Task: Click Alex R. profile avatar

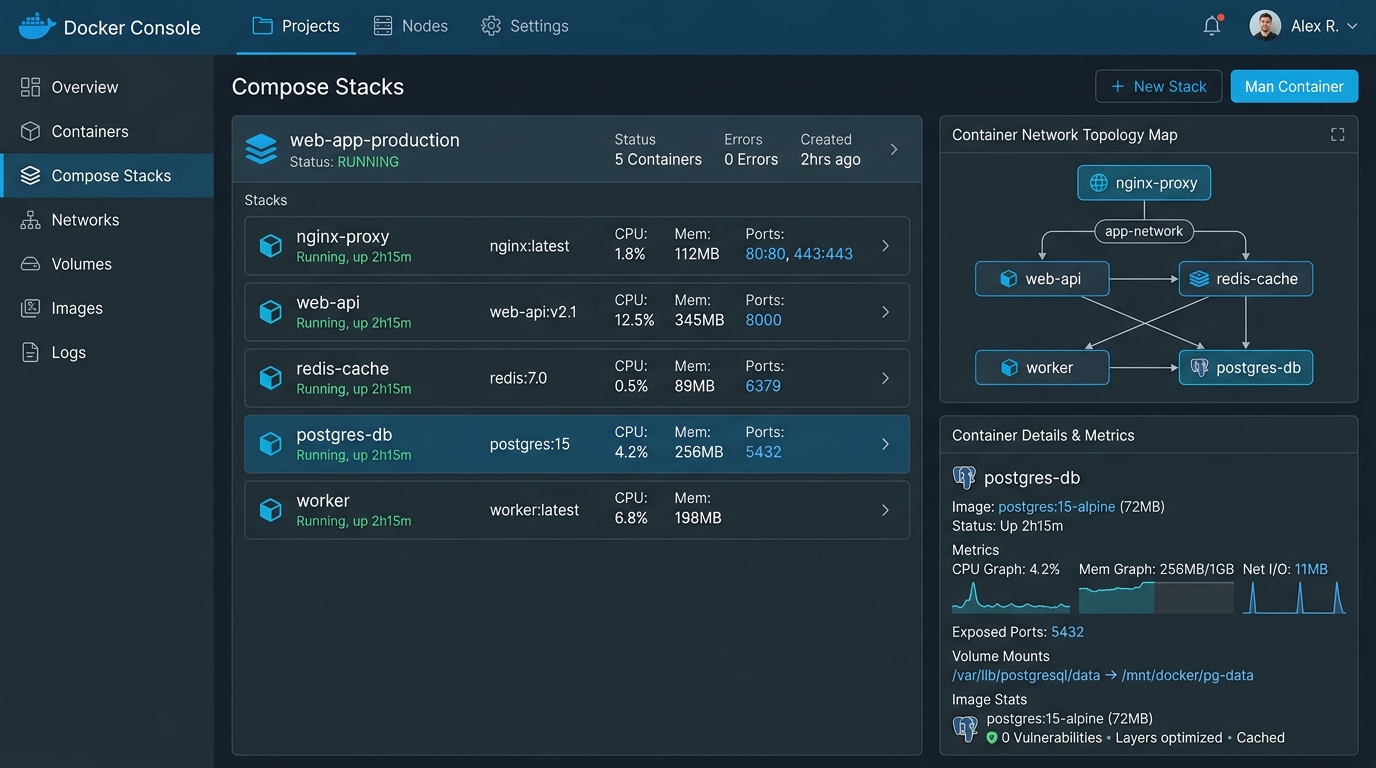Action: (x=1265, y=26)
